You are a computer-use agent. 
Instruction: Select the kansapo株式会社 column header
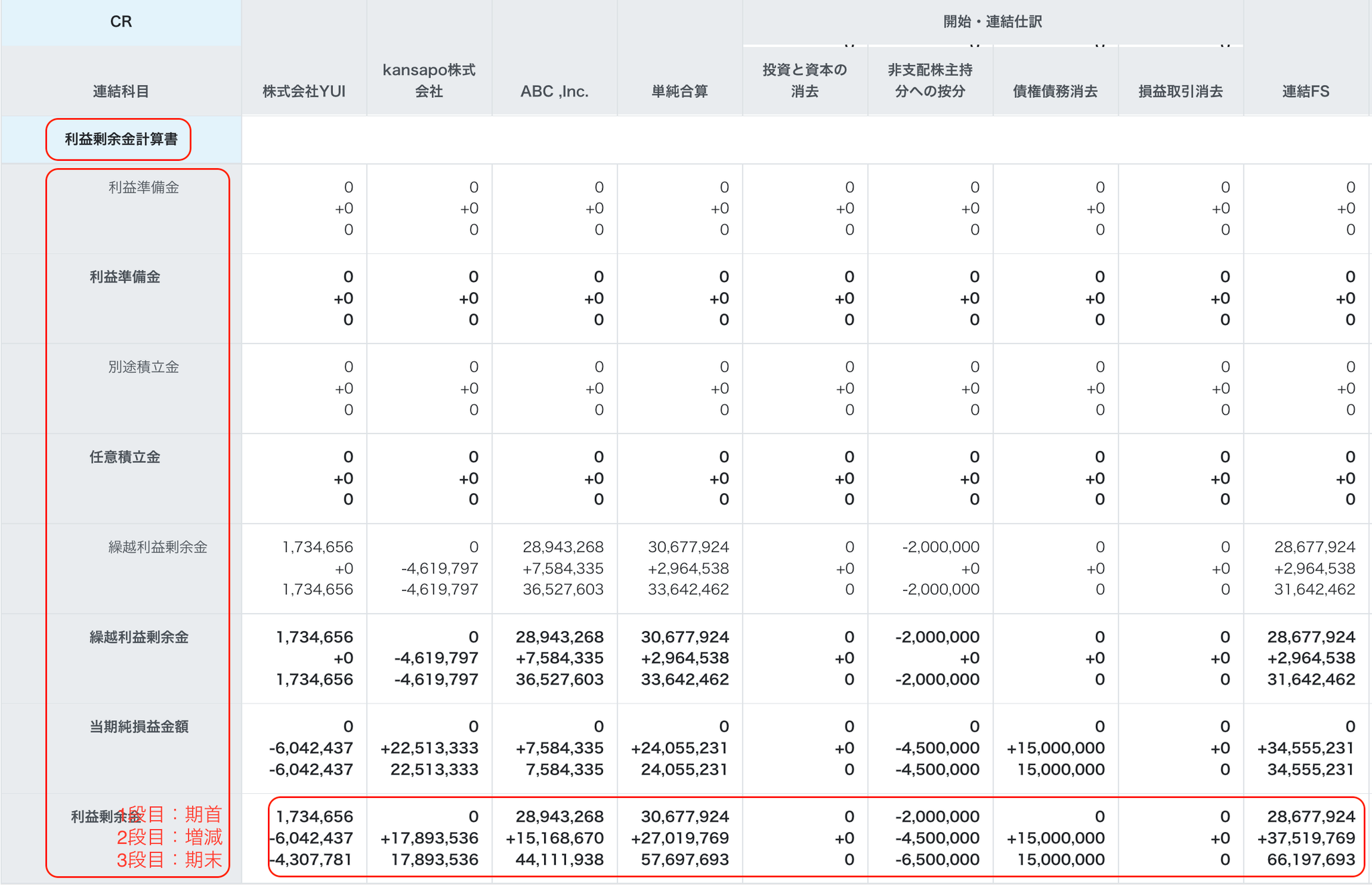tap(429, 80)
